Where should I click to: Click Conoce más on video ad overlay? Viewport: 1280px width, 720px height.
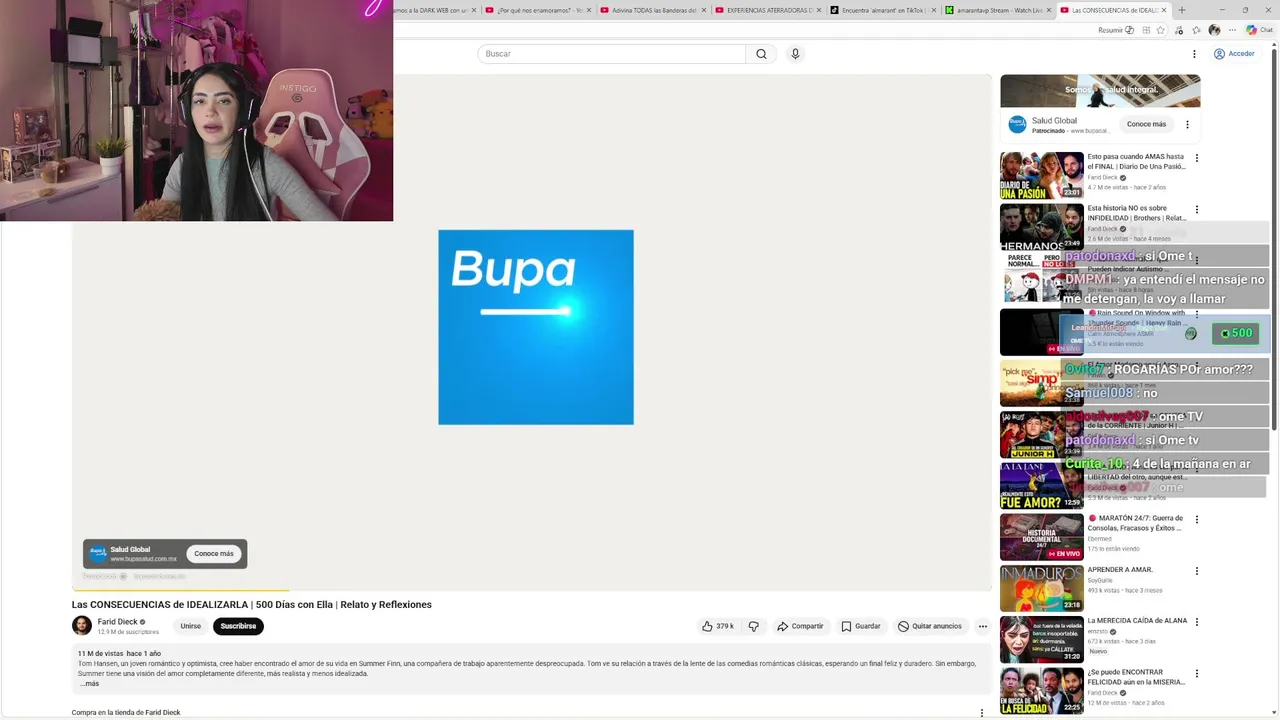pyautogui.click(x=214, y=553)
